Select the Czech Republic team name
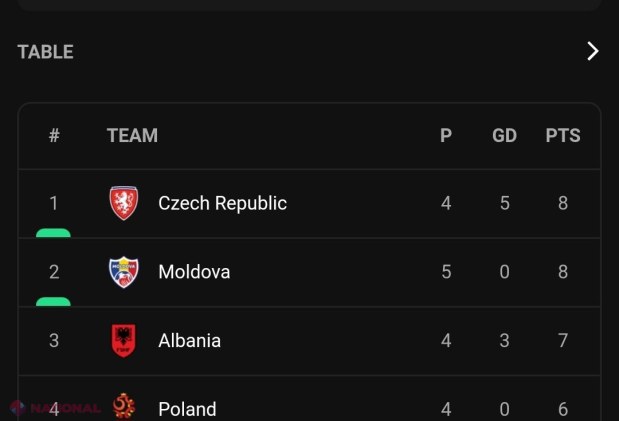Viewport: 619px width, 421px height. (222, 203)
